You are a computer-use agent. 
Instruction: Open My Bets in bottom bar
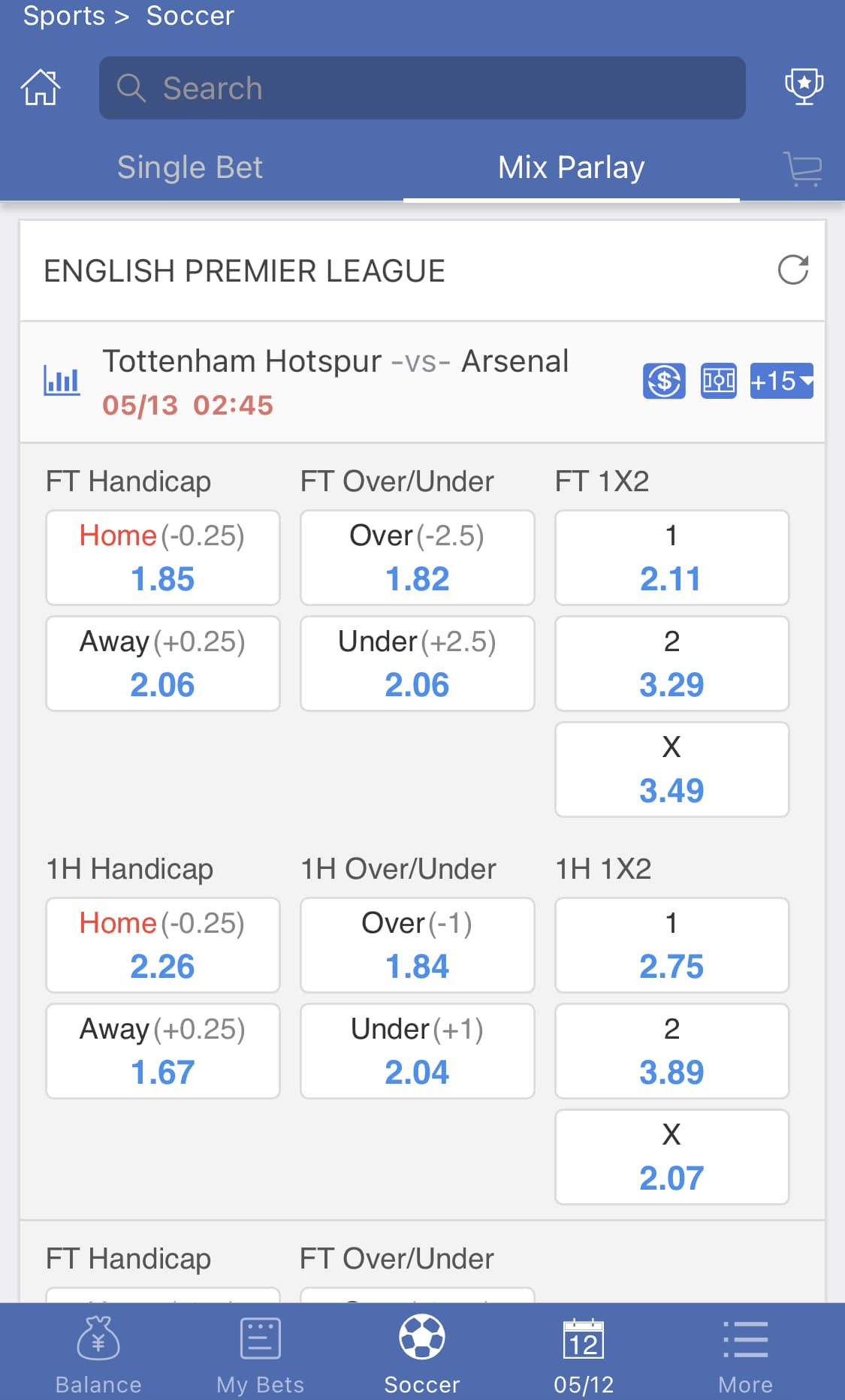click(260, 1353)
